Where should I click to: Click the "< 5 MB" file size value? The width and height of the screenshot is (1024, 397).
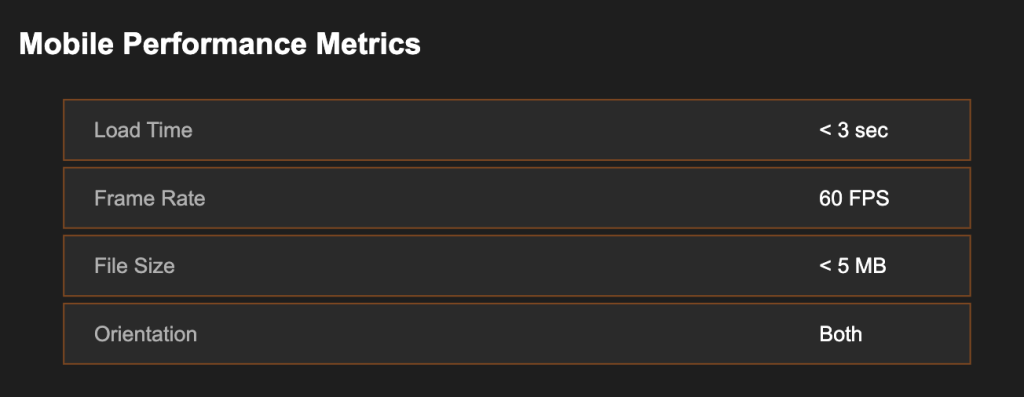[x=852, y=266]
